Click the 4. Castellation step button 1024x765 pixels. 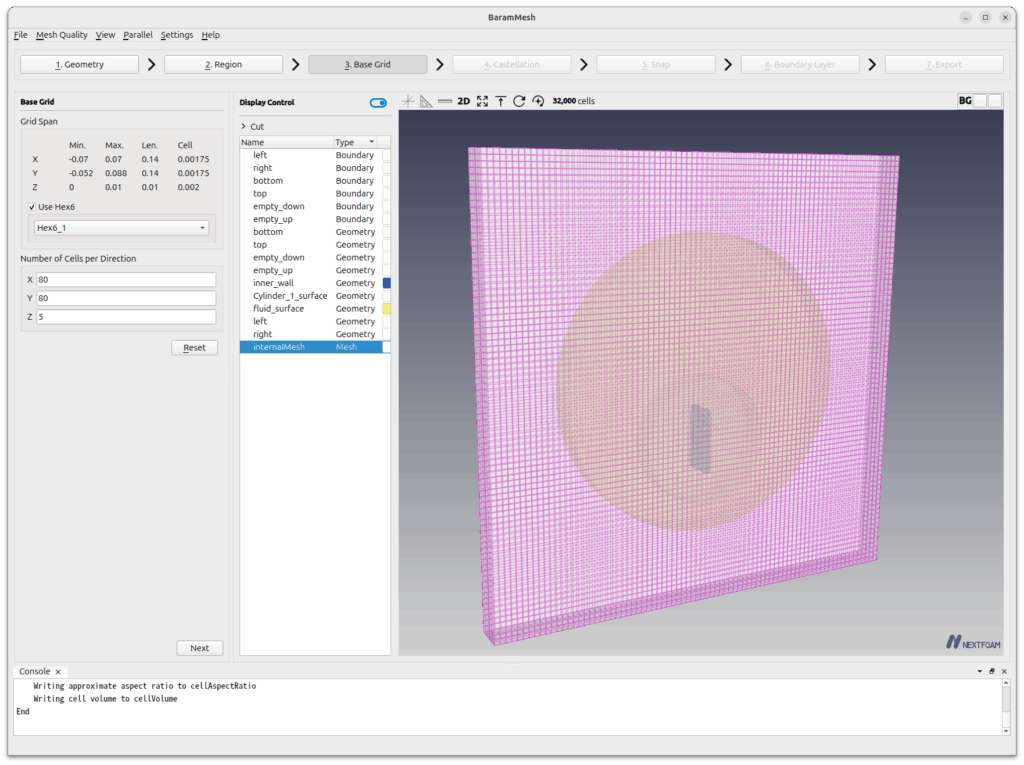click(512, 65)
